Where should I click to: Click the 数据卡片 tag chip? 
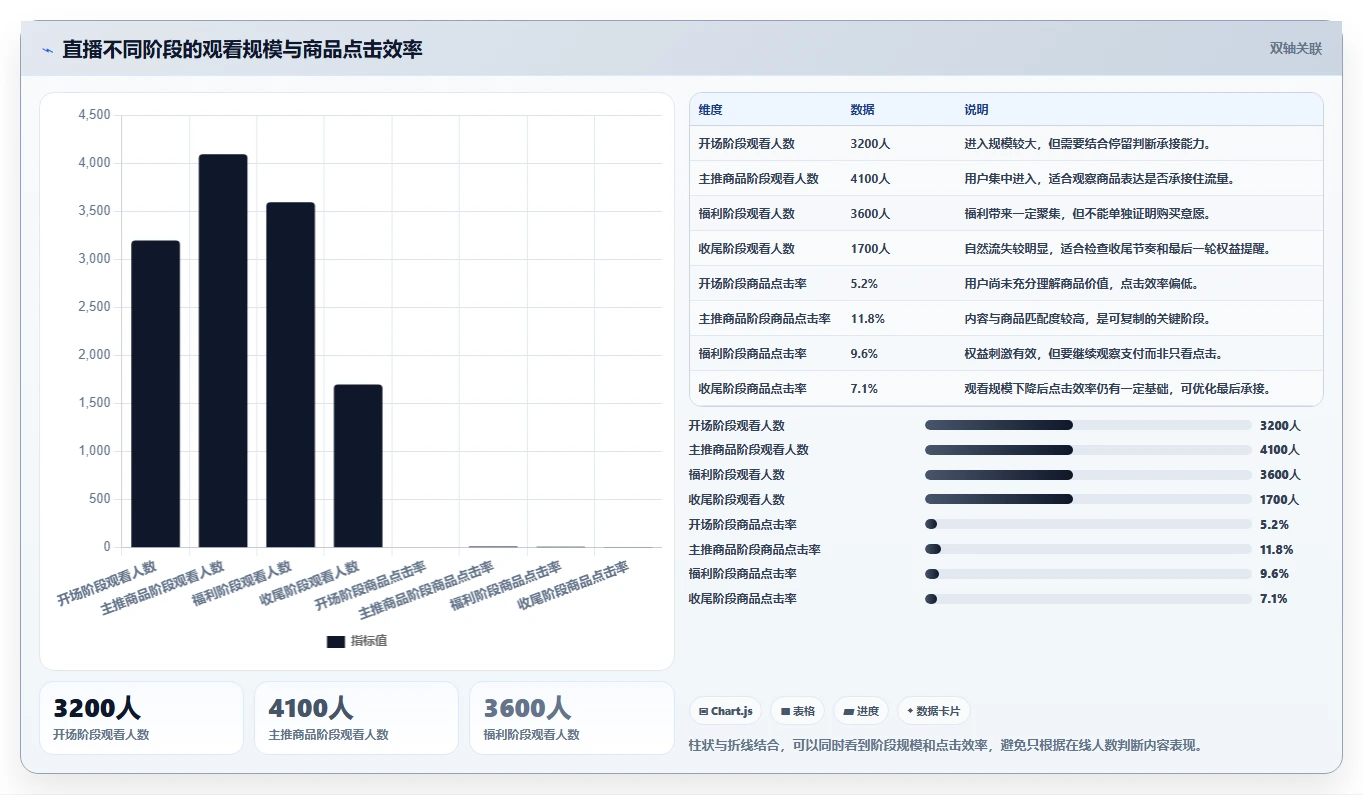pos(934,711)
